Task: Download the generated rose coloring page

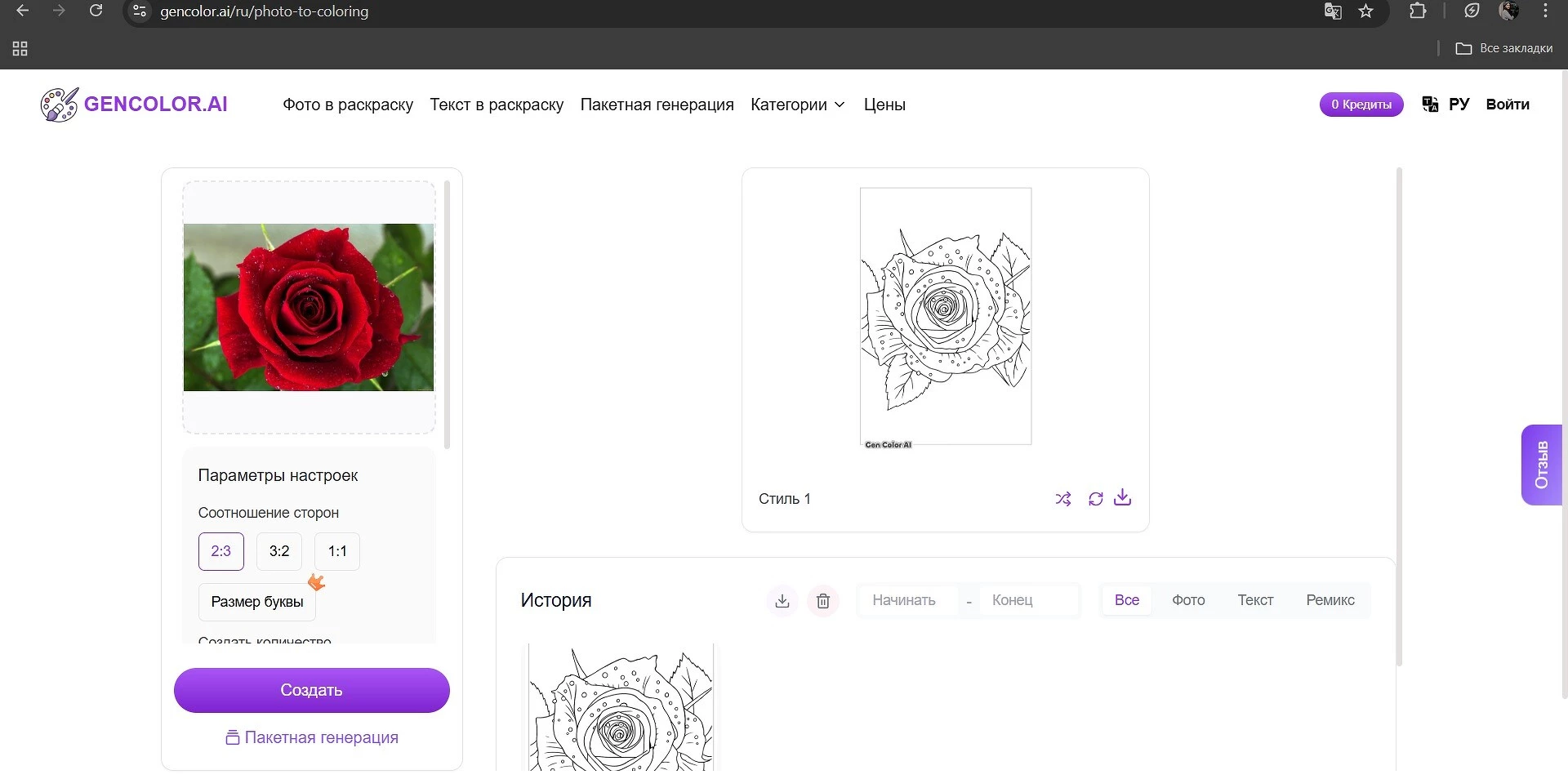Action: pyautogui.click(x=1123, y=497)
